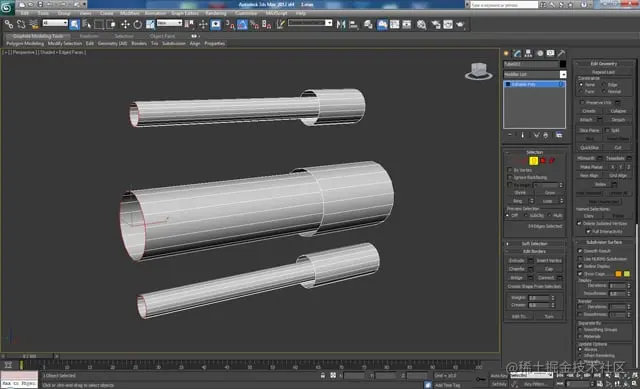Expand the Soft Selection rollout
The height and width of the screenshot is (389, 640).
point(535,244)
